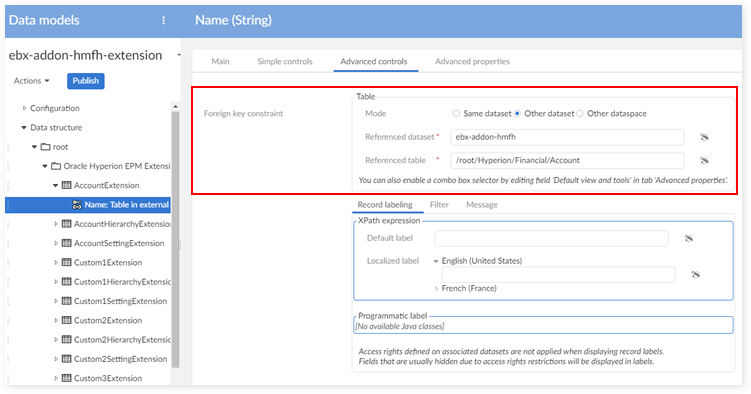Image resolution: width=751 pixels, height=394 pixels.
Task: Switch to the Advanced properties tab
Action: coord(472,61)
